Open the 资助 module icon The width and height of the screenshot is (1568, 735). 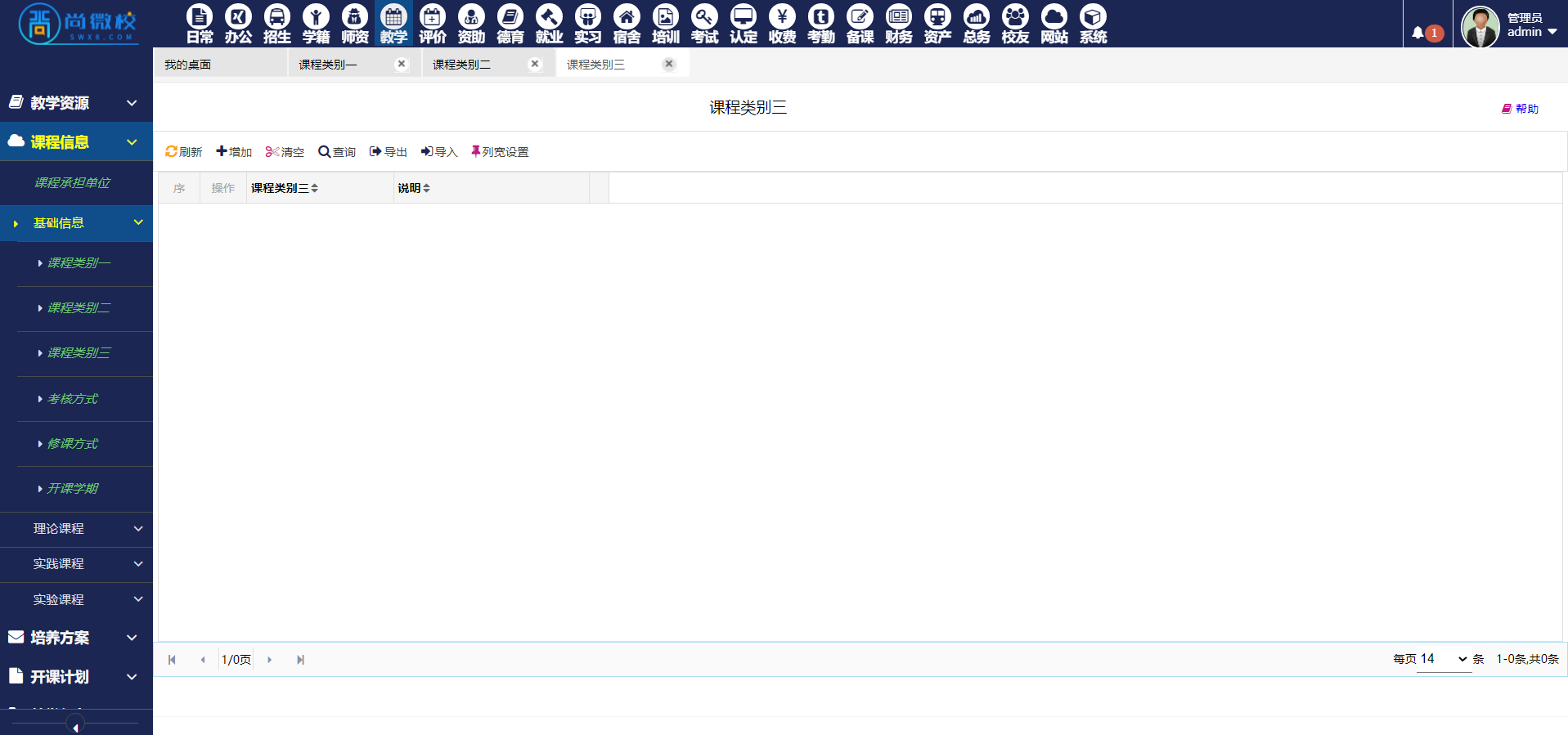point(471,24)
